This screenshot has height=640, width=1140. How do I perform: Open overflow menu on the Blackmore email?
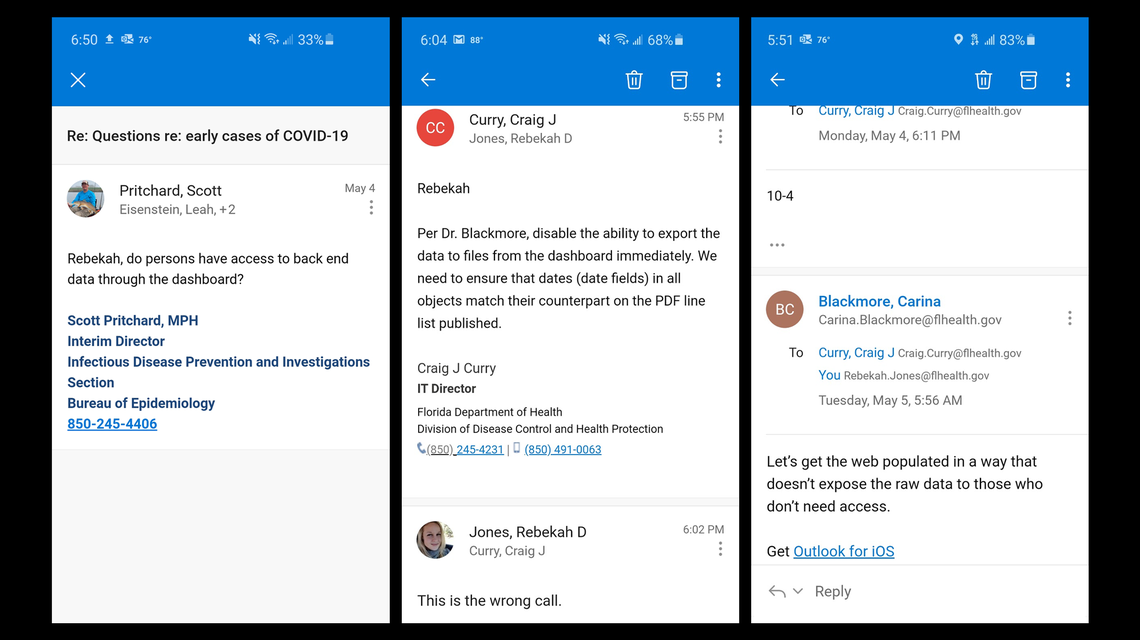[1070, 317]
